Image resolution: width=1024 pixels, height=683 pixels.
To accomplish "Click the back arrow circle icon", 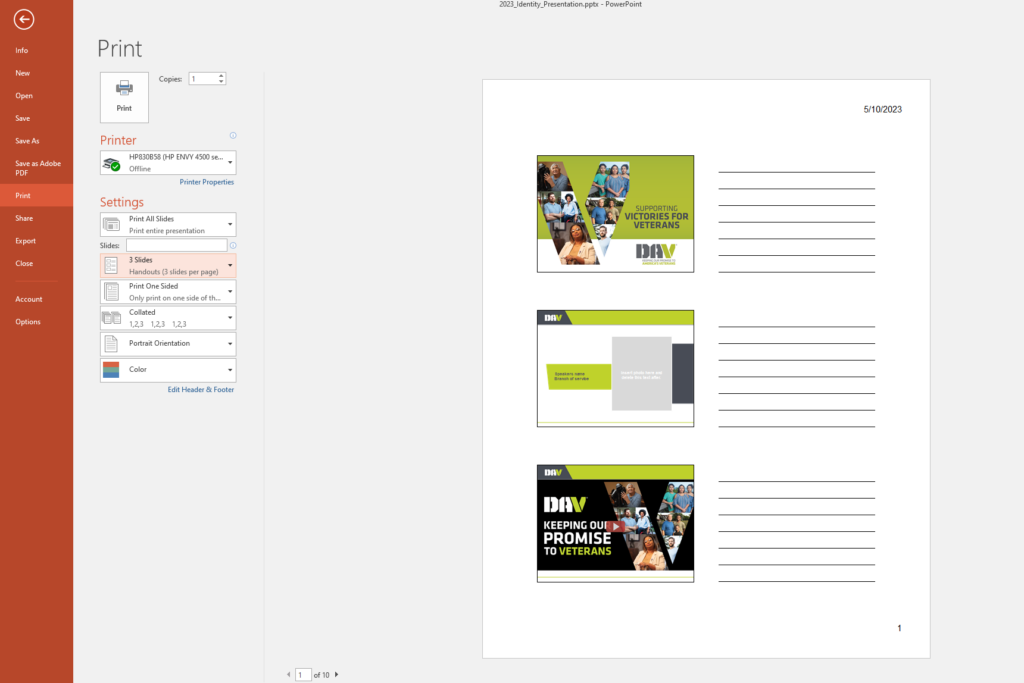I will click(24, 19).
